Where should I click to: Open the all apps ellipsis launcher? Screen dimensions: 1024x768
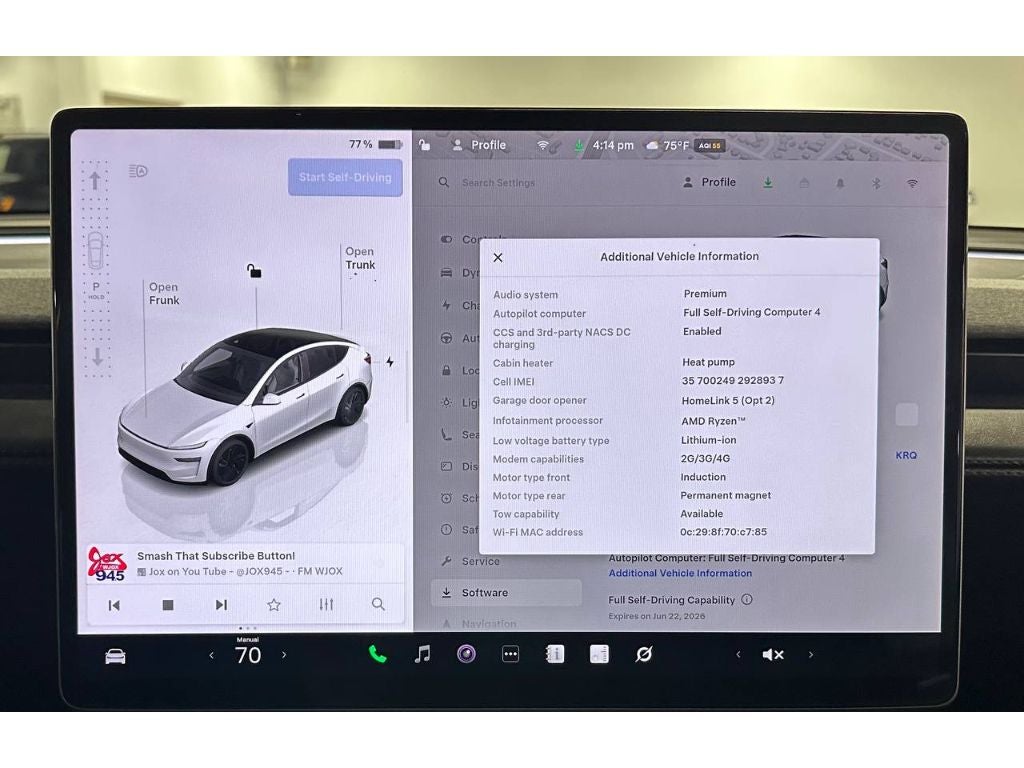(x=511, y=654)
